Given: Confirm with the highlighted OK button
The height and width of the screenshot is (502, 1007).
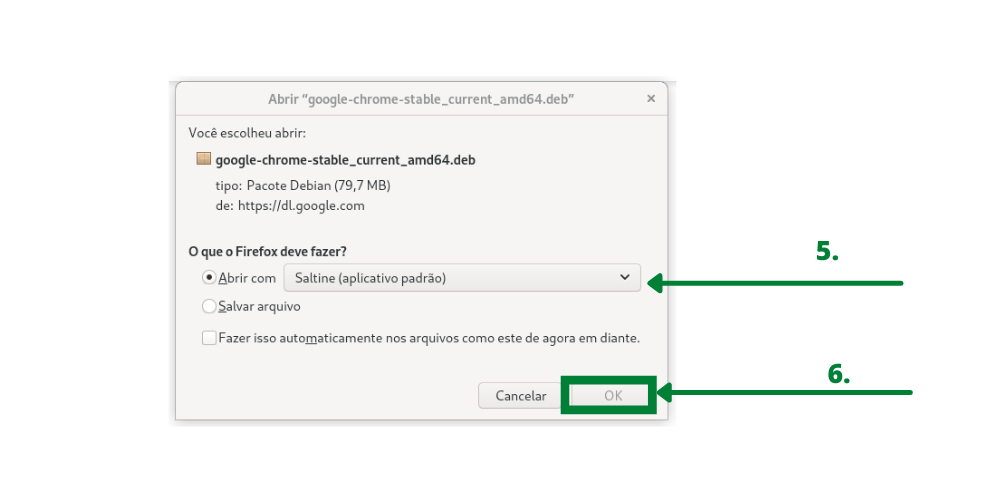Looking at the screenshot, I should tap(613, 396).
